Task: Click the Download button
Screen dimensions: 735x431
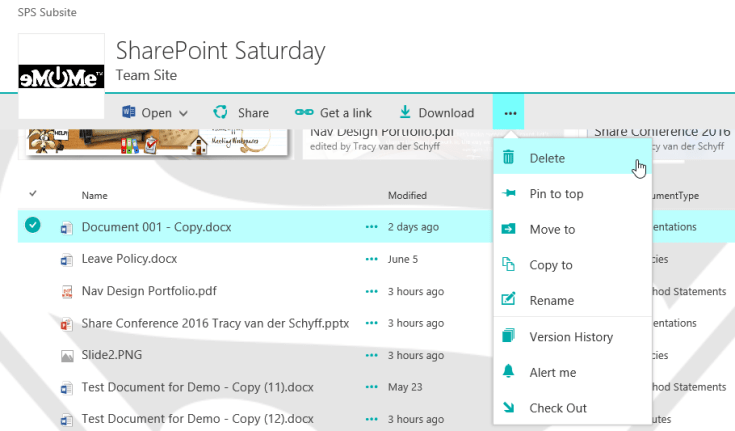Action: coord(436,113)
